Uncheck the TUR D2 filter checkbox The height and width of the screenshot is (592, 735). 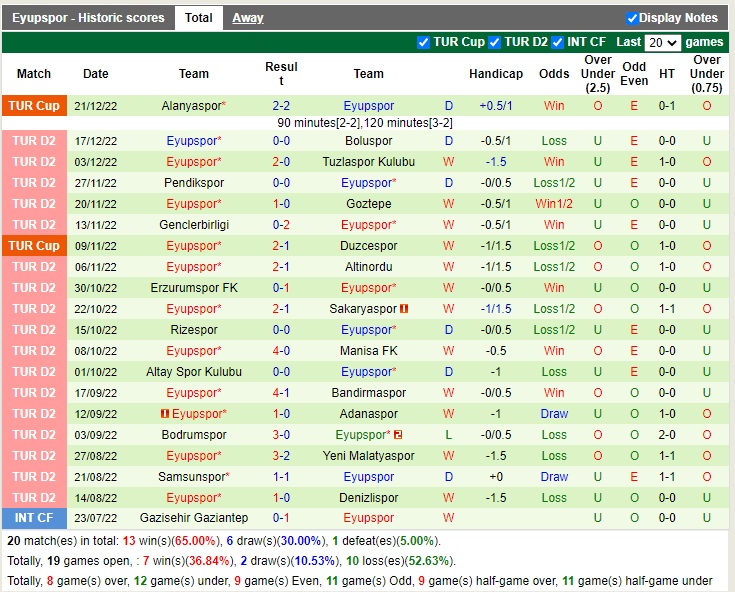click(495, 42)
